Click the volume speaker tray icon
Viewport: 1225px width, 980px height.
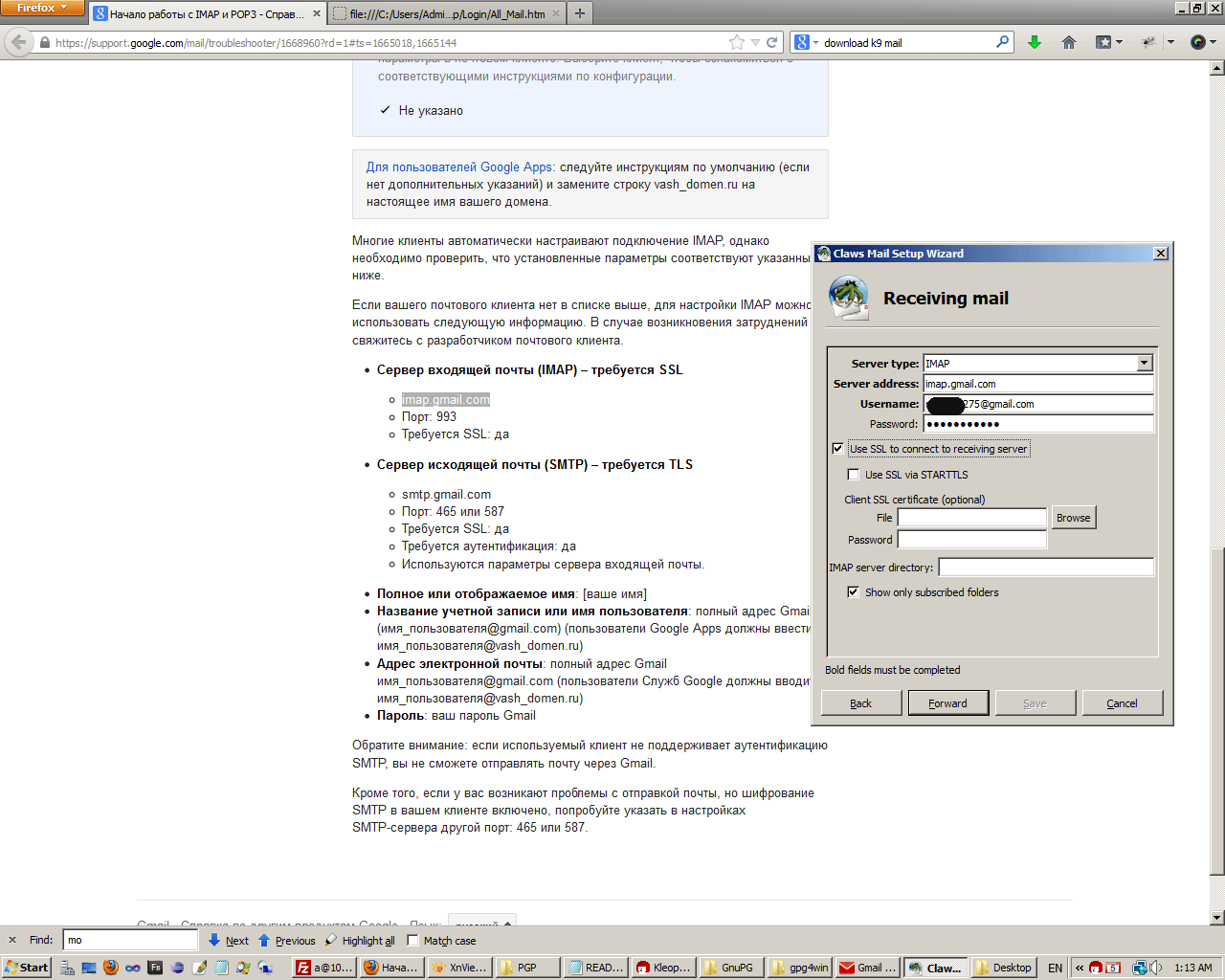click(x=1156, y=968)
